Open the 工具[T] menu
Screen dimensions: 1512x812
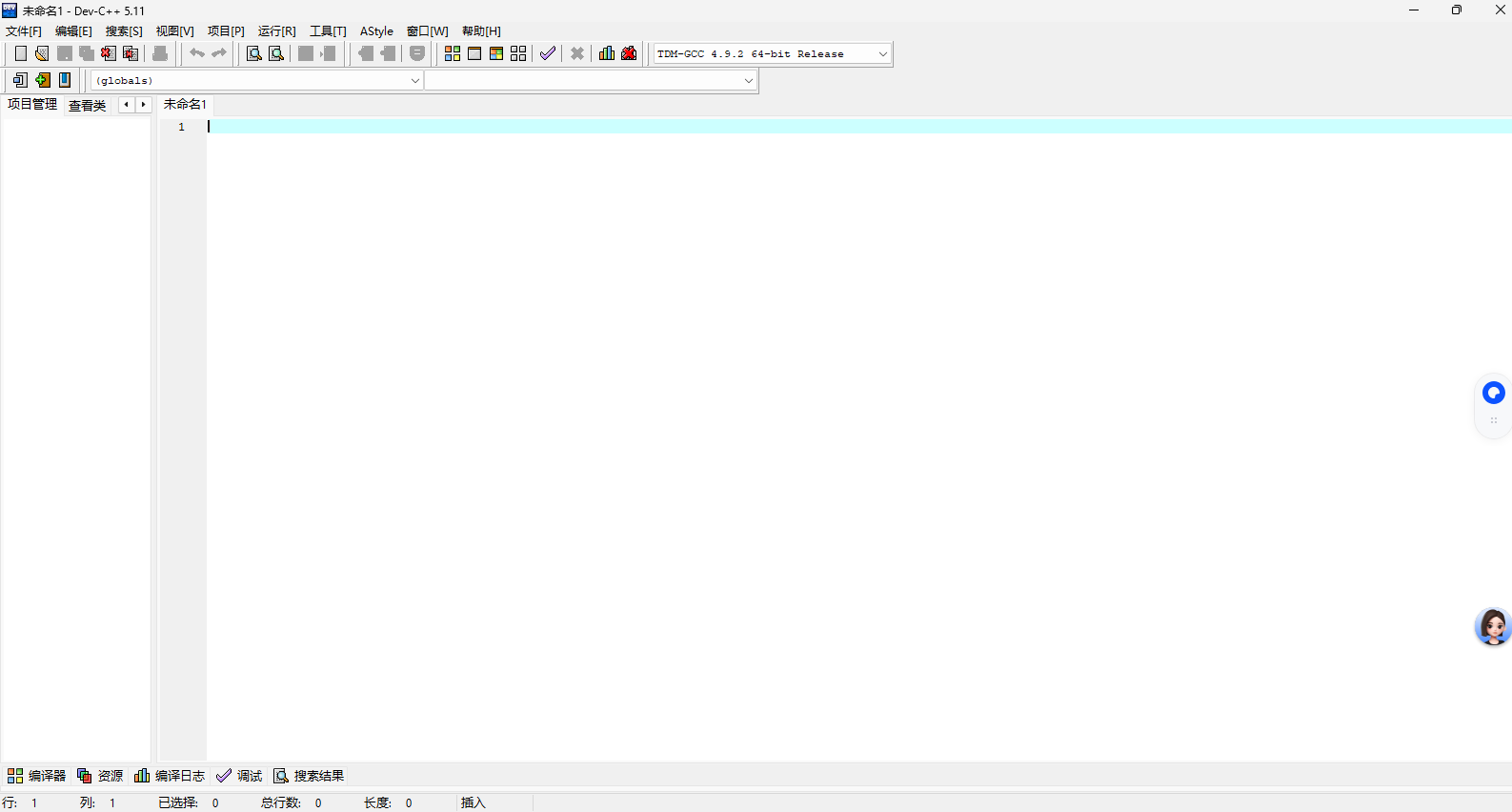[328, 31]
